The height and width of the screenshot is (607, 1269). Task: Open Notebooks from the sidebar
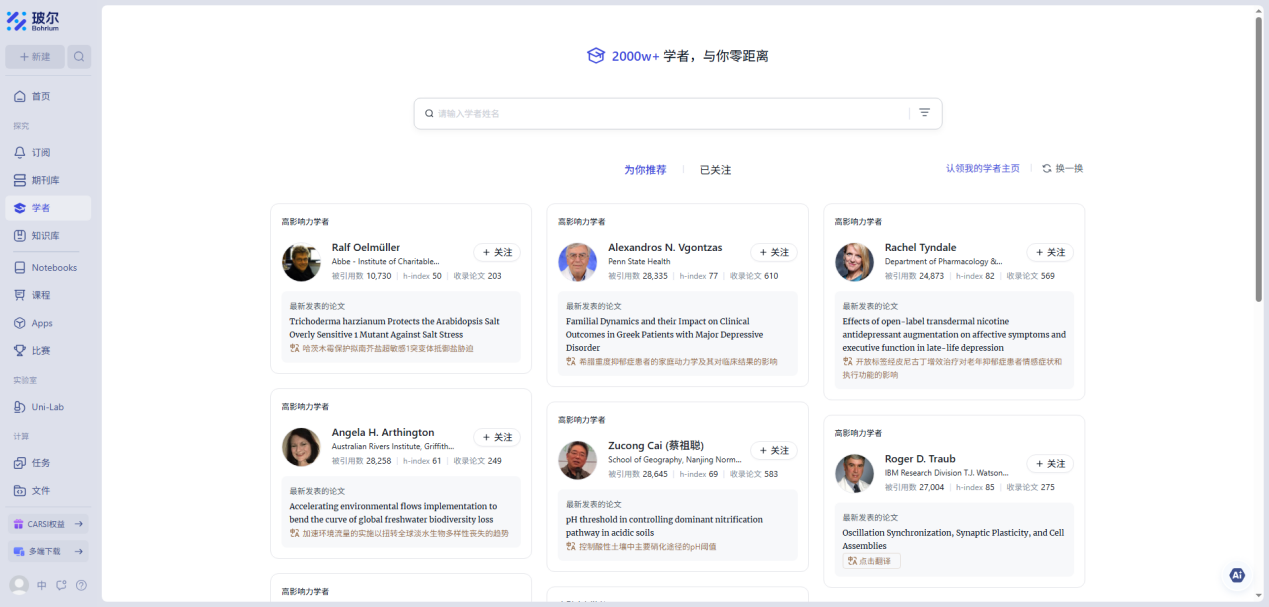point(53,268)
